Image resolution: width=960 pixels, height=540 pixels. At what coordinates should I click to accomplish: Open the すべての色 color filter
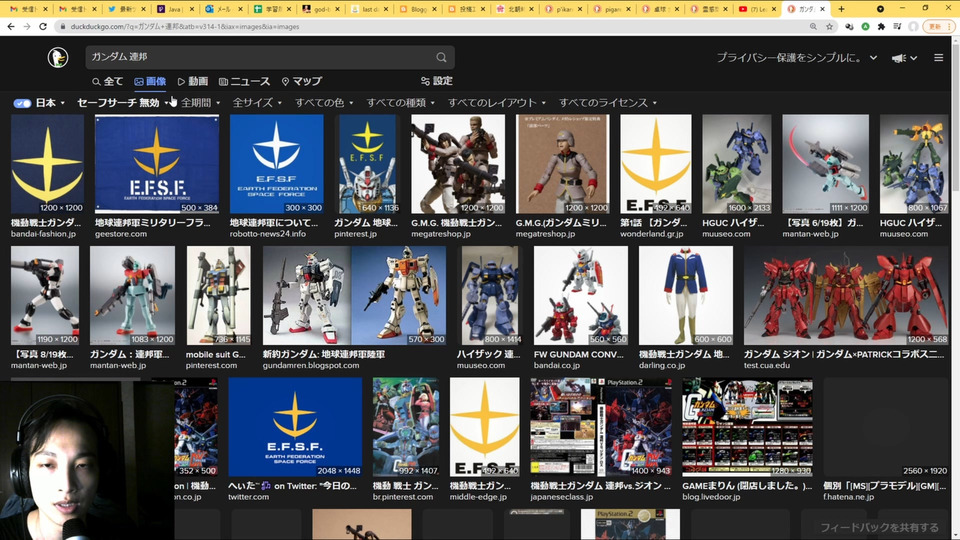coord(324,103)
